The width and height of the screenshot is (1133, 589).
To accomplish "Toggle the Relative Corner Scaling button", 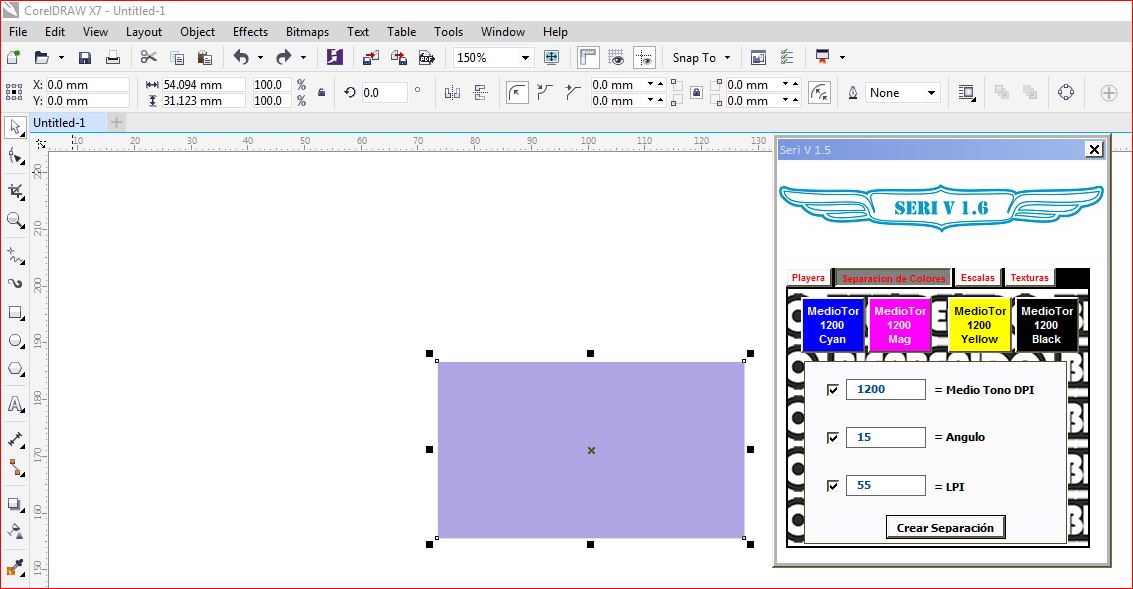I will pyautogui.click(x=819, y=93).
